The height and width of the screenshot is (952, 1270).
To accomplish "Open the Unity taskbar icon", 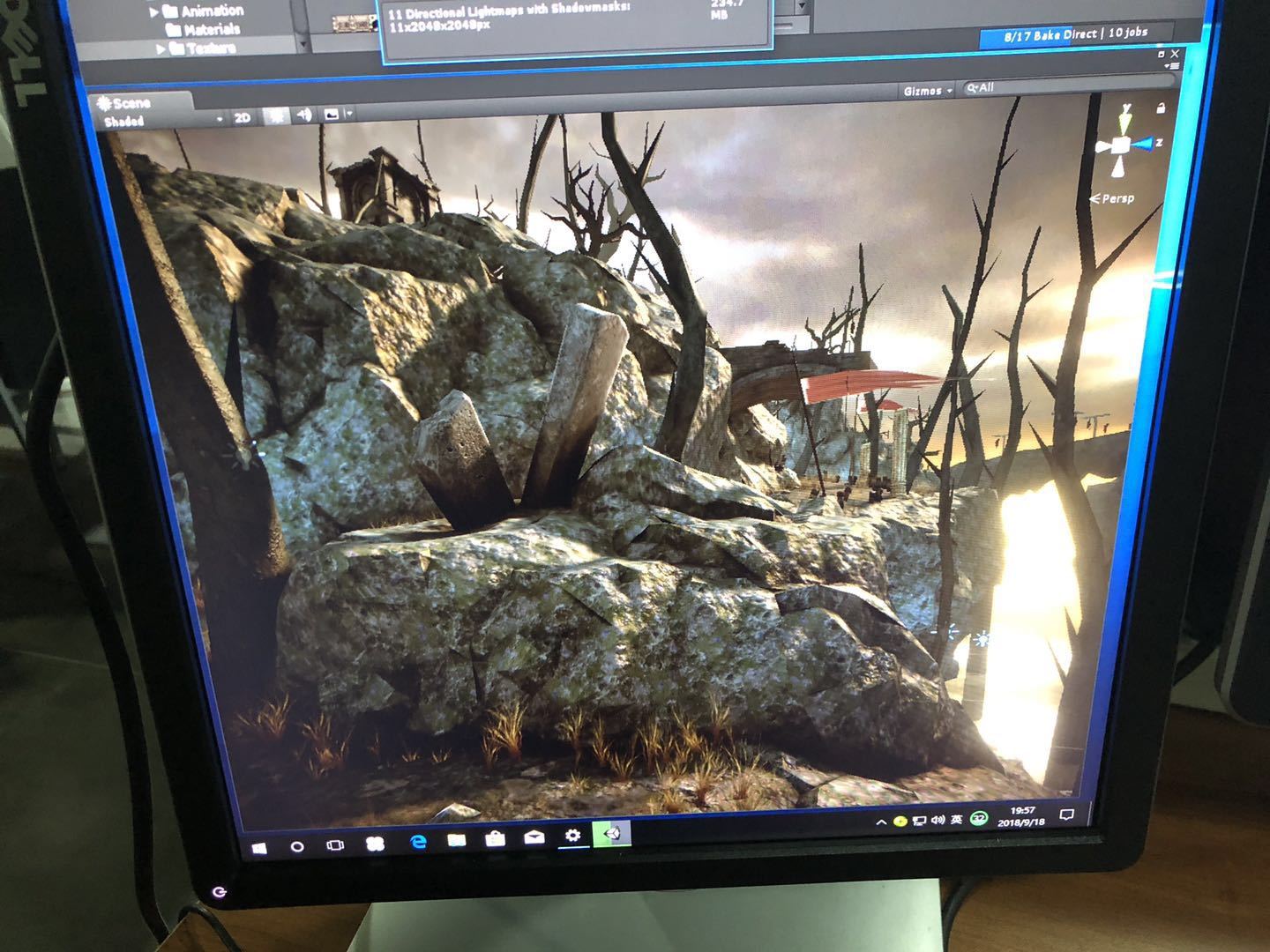I will [612, 833].
